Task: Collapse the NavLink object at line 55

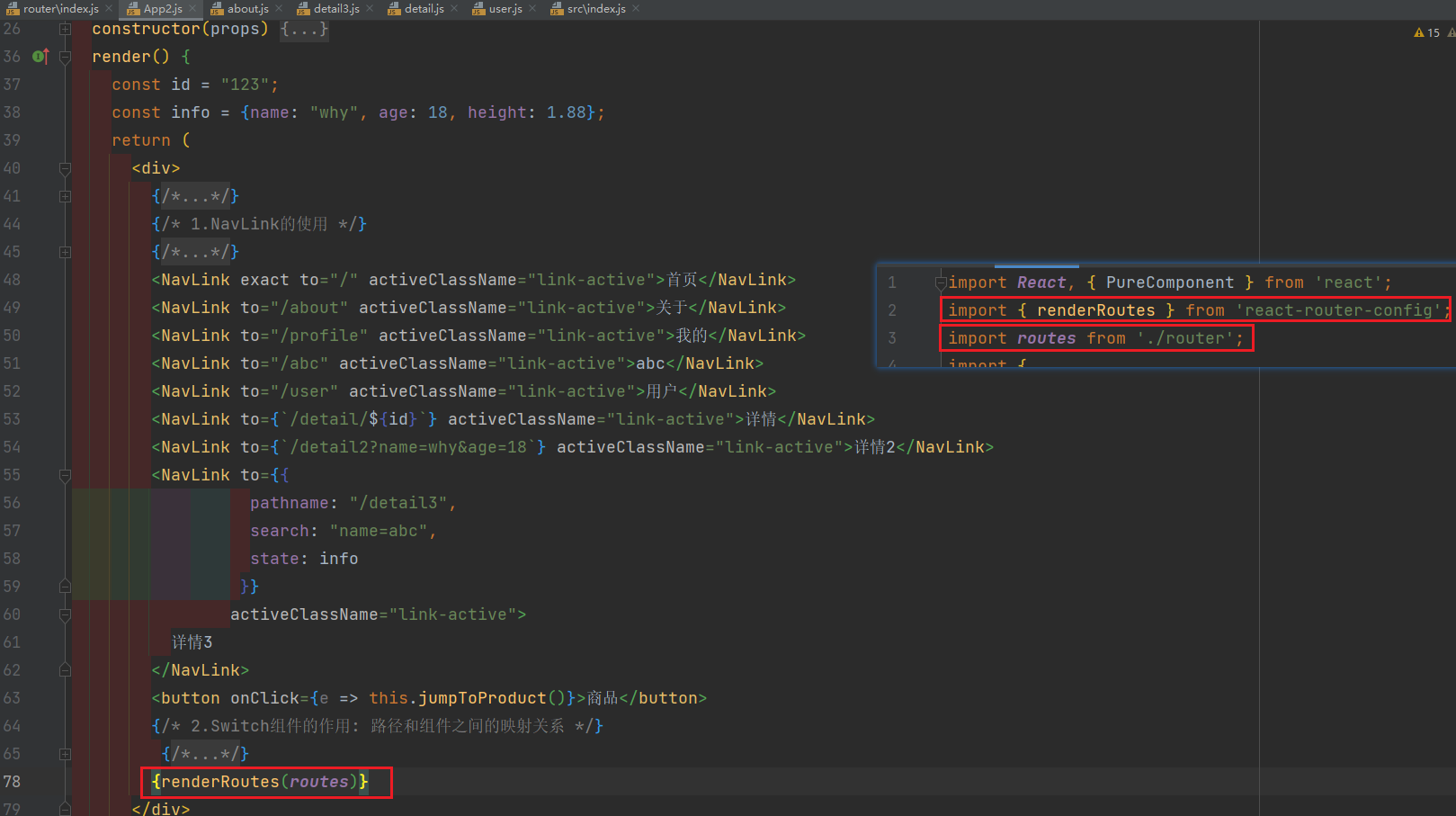Action: (x=65, y=475)
